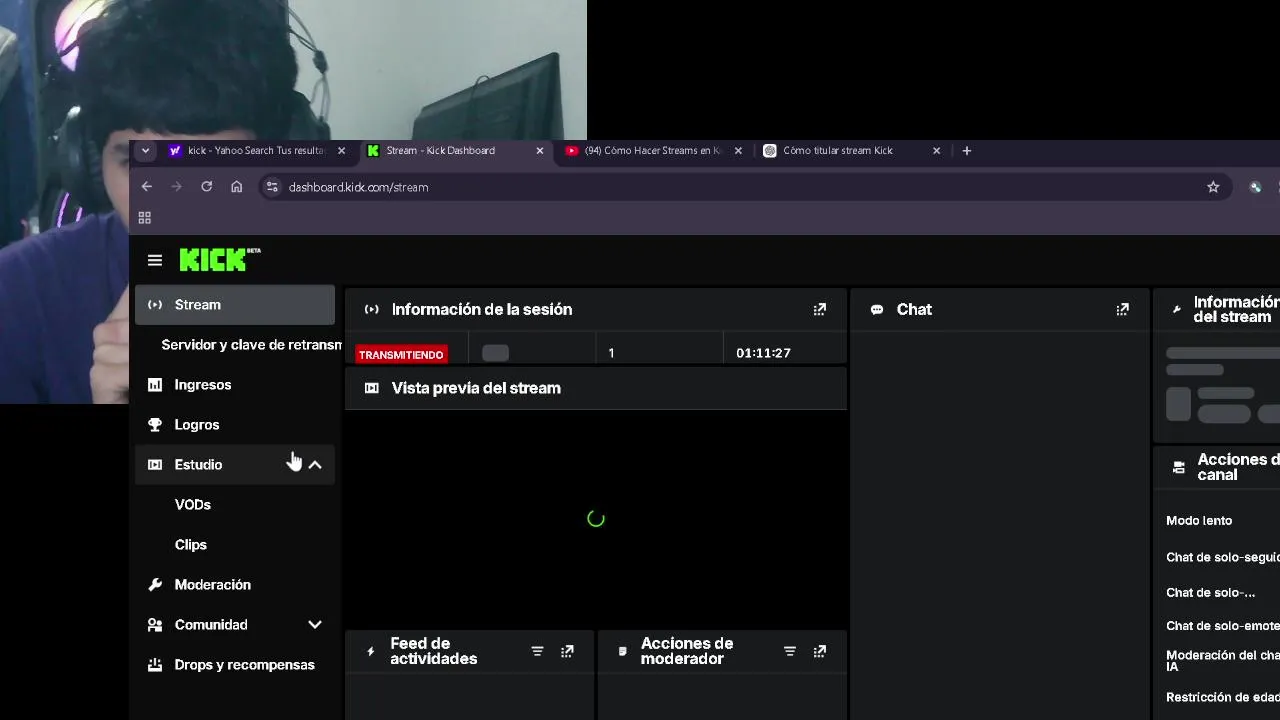Pop out the Acciones de moderador panel

tap(820, 651)
